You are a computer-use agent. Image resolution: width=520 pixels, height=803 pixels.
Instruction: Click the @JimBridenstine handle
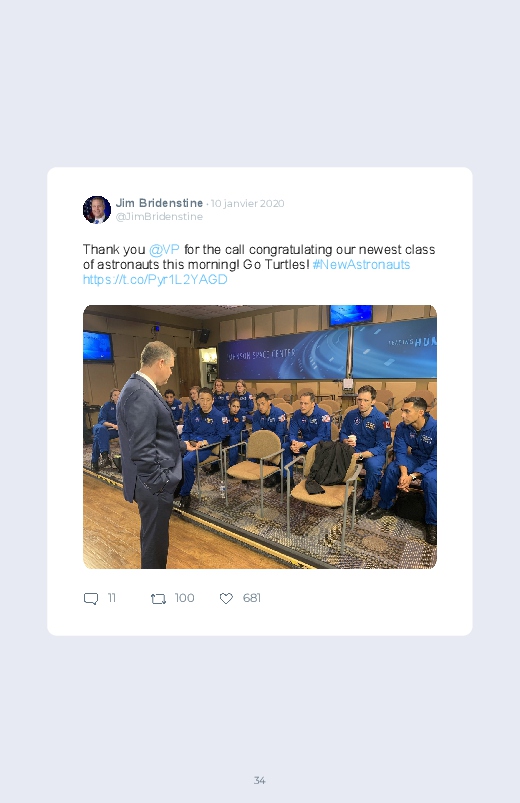[159, 217]
